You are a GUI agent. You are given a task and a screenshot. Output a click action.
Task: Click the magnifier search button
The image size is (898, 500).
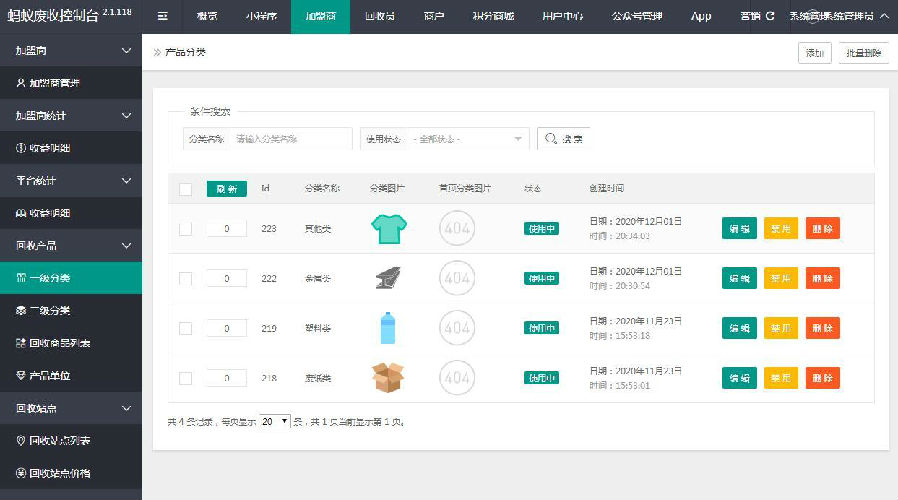tap(564, 139)
